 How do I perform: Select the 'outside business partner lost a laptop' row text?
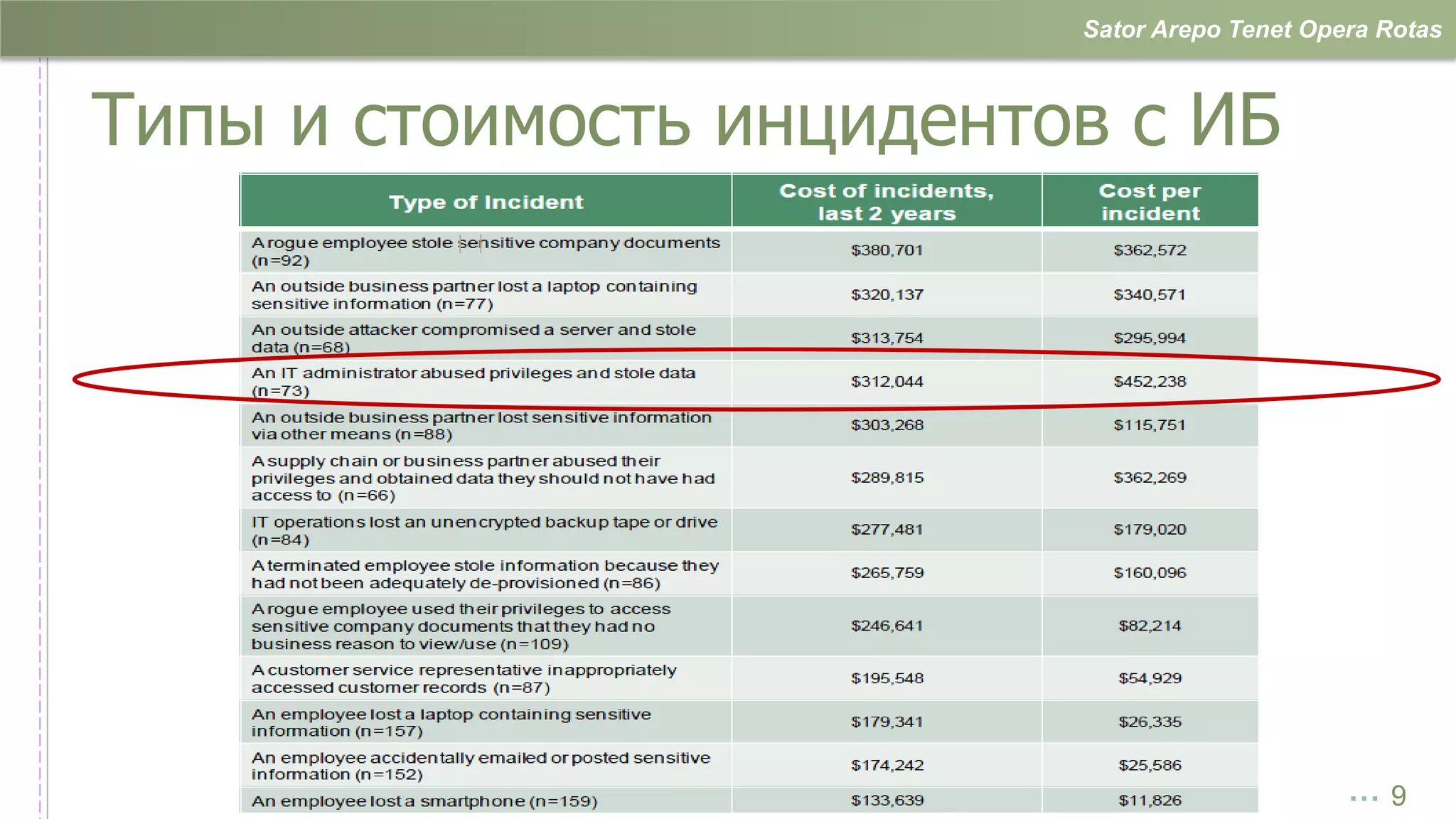474,295
